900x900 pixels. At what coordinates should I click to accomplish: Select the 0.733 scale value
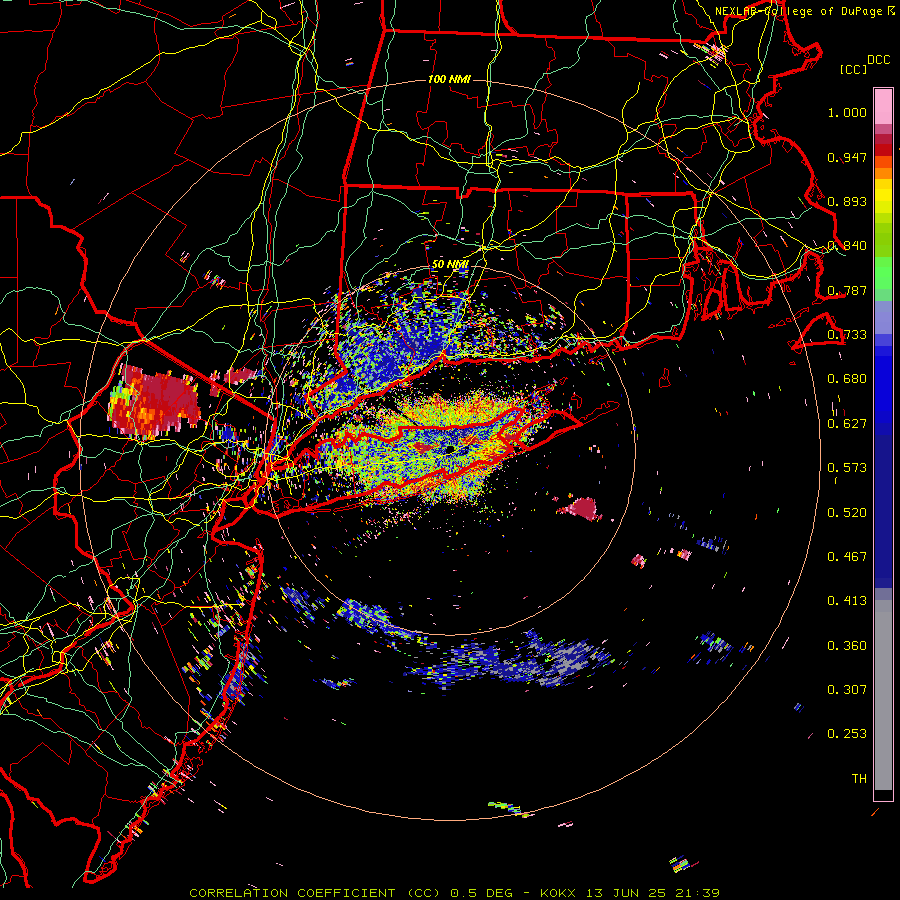point(847,335)
